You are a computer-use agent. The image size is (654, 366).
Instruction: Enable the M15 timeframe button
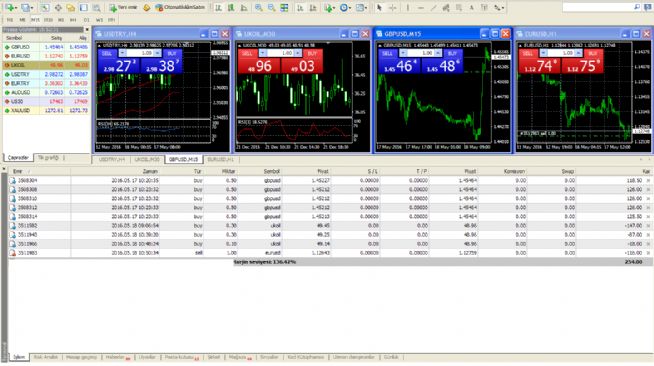point(35,20)
